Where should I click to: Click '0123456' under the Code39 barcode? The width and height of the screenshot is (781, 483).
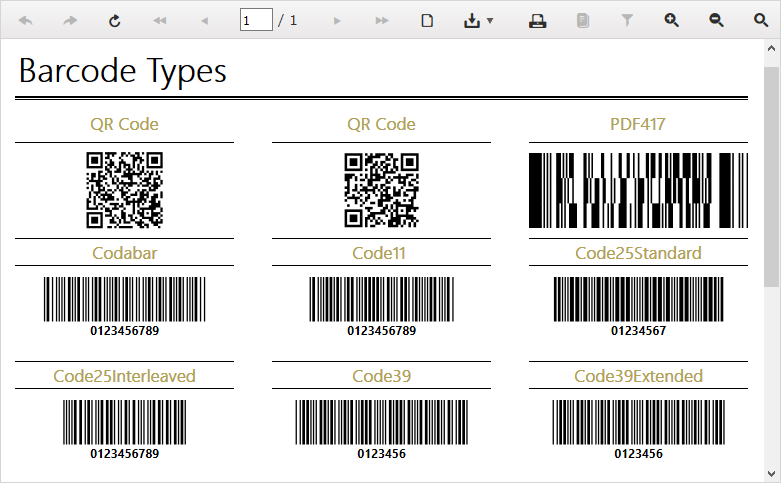[x=382, y=454]
